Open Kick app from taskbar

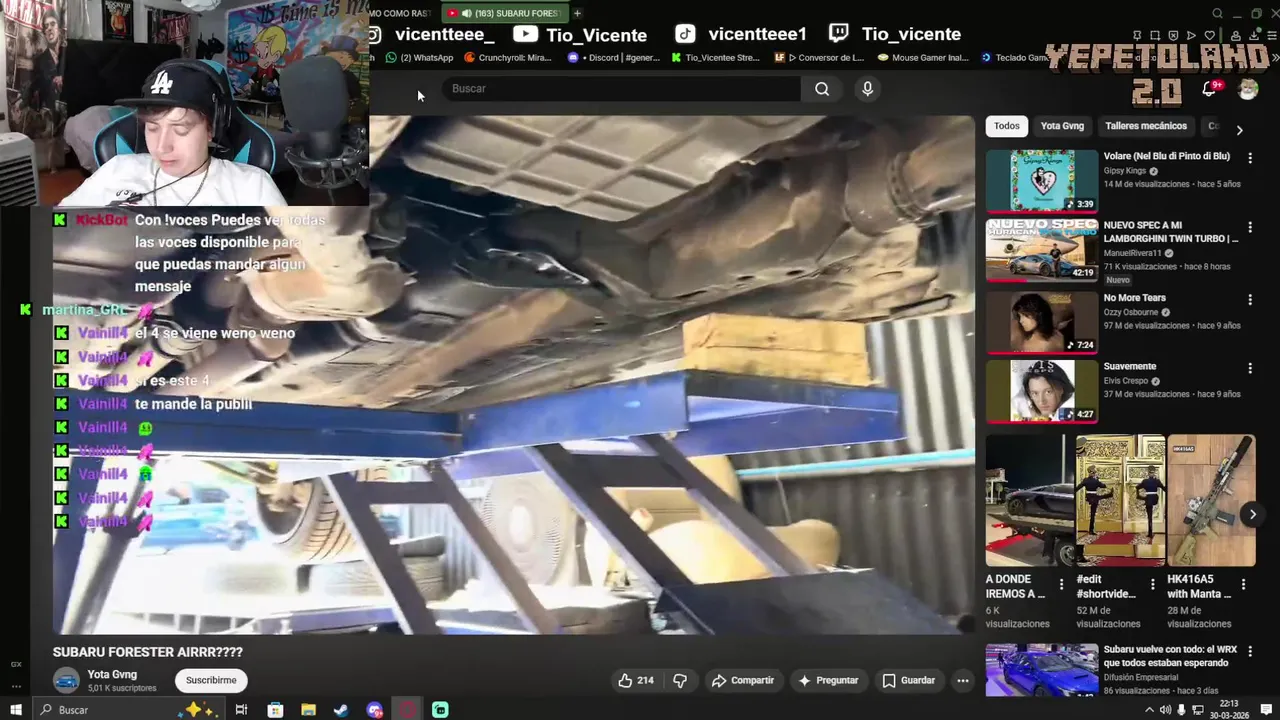(440, 710)
